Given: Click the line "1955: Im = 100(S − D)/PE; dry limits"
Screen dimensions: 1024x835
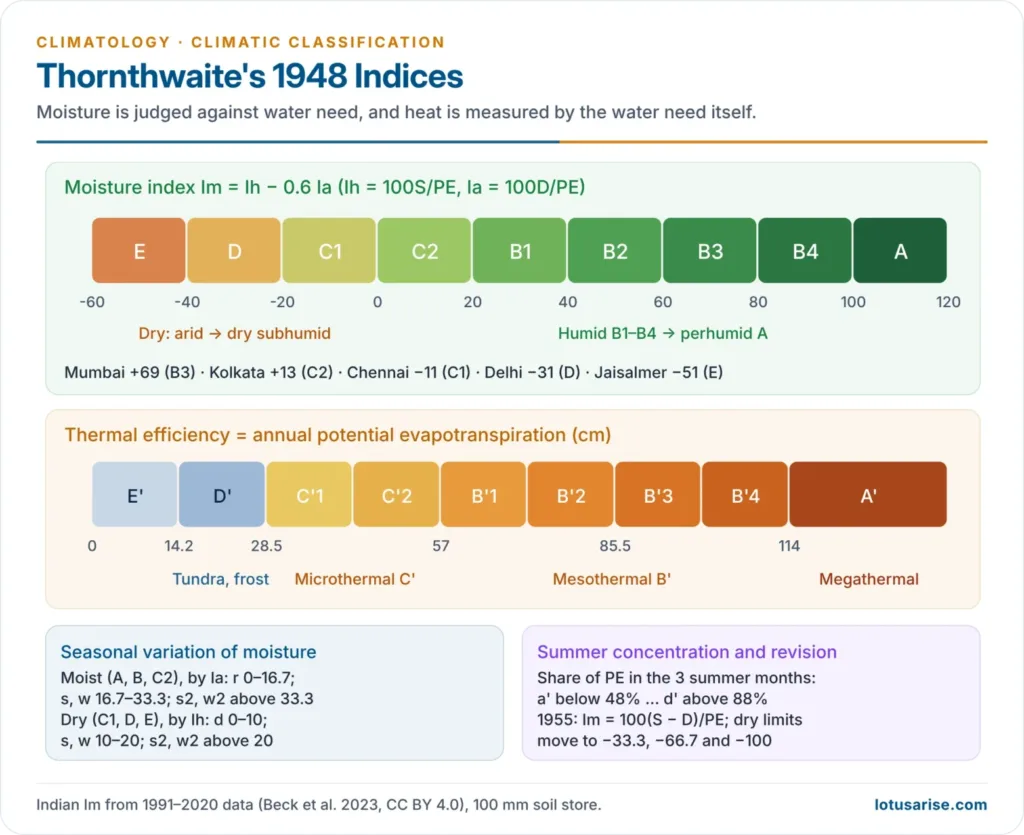Looking at the screenshot, I should (669, 719).
